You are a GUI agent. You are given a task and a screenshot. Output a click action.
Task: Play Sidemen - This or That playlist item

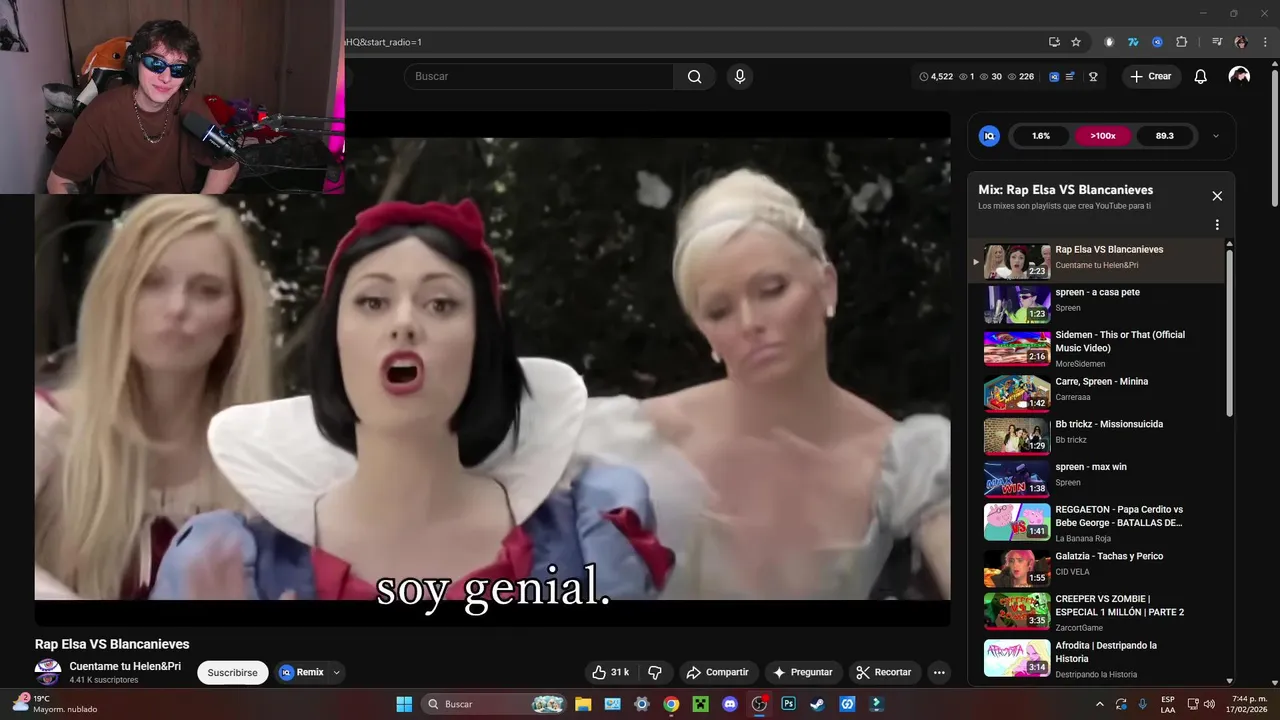(1098, 348)
